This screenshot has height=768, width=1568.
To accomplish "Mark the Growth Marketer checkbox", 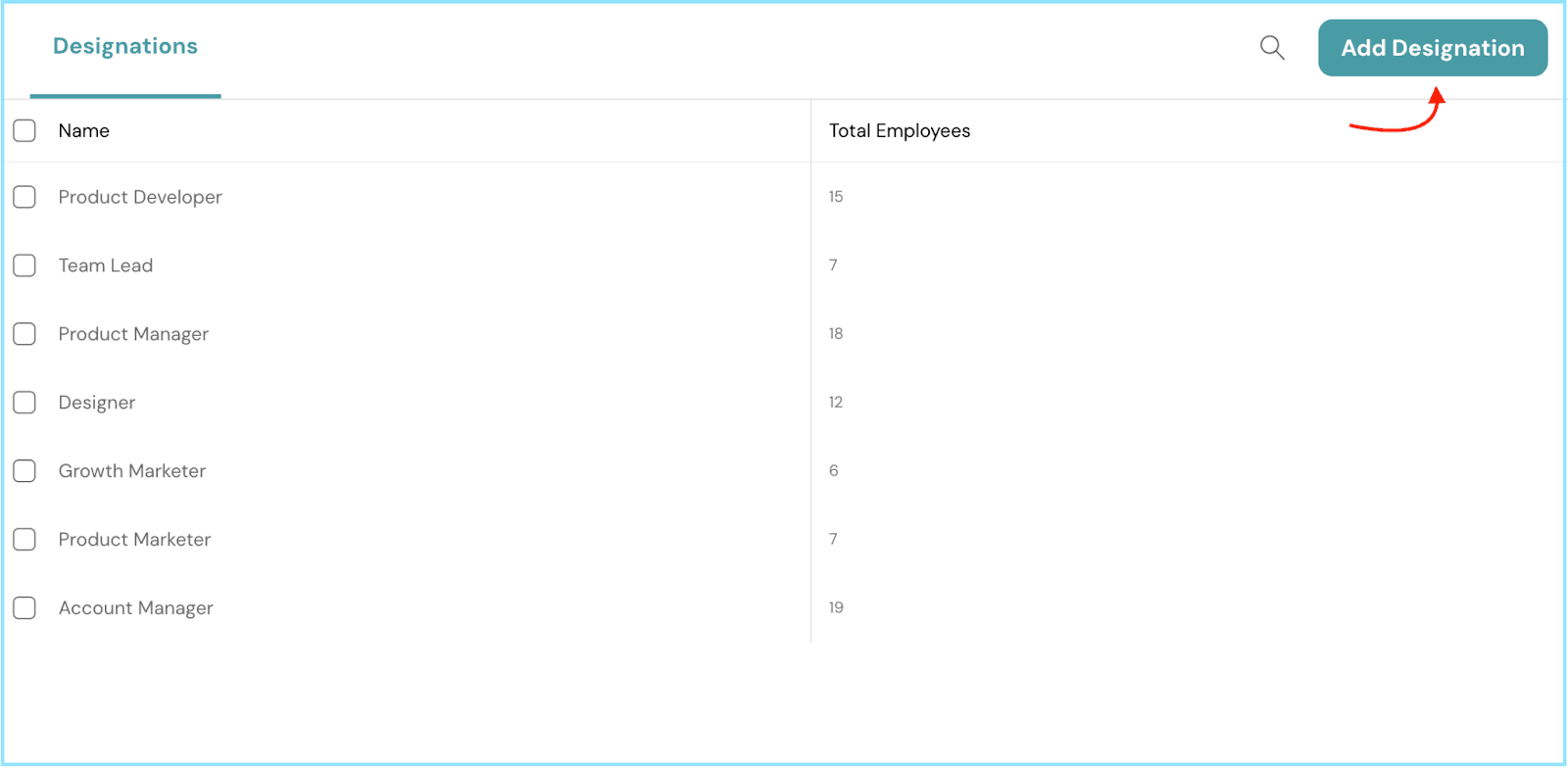I will click(24, 471).
